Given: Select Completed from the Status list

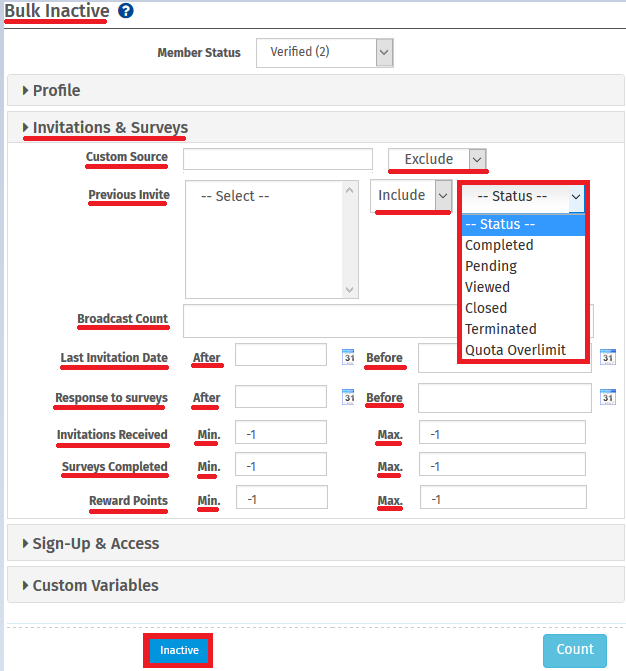Looking at the screenshot, I should coord(499,245).
